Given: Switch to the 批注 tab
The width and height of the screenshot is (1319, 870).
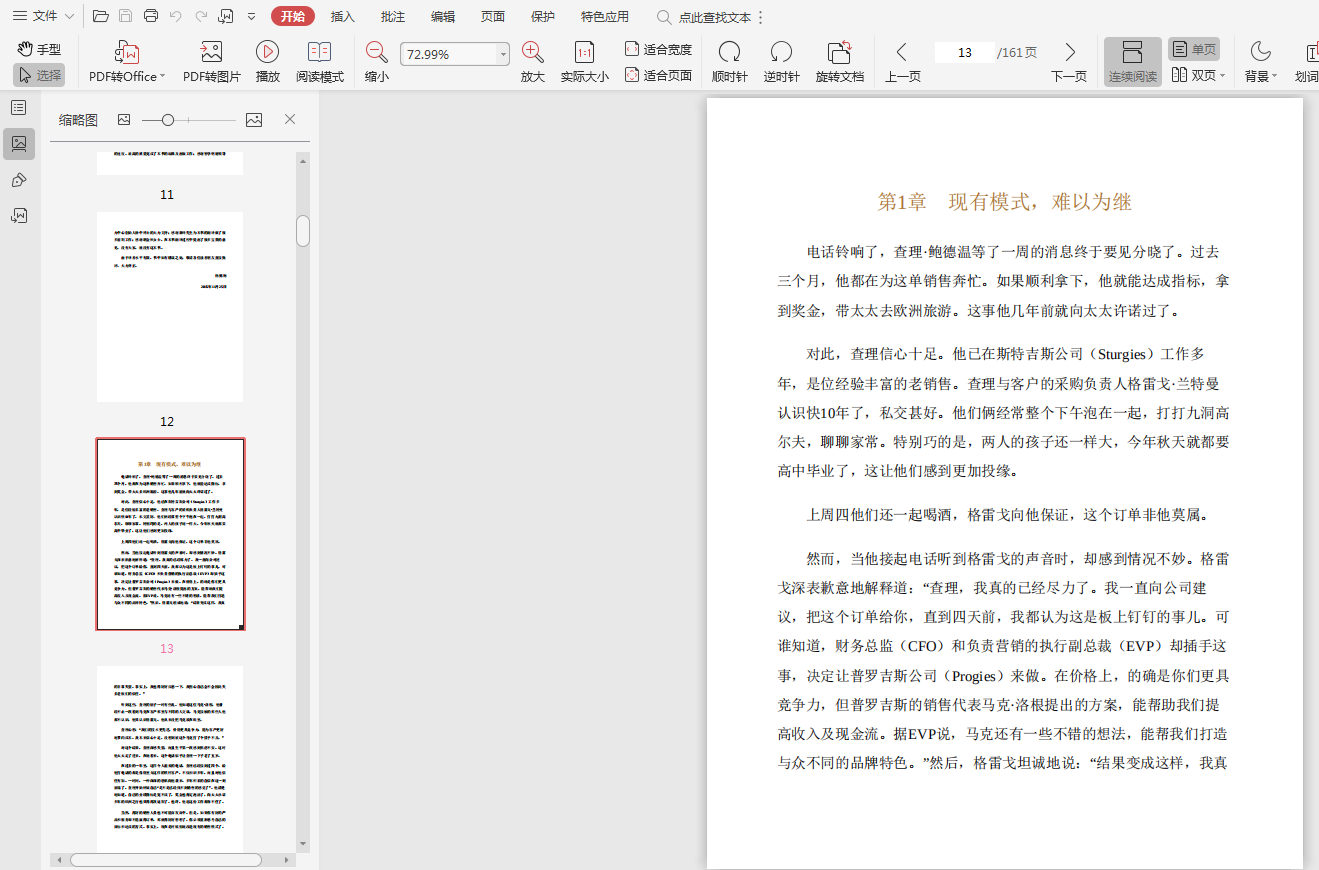Looking at the screenshot, I should [x=393, y=17].
